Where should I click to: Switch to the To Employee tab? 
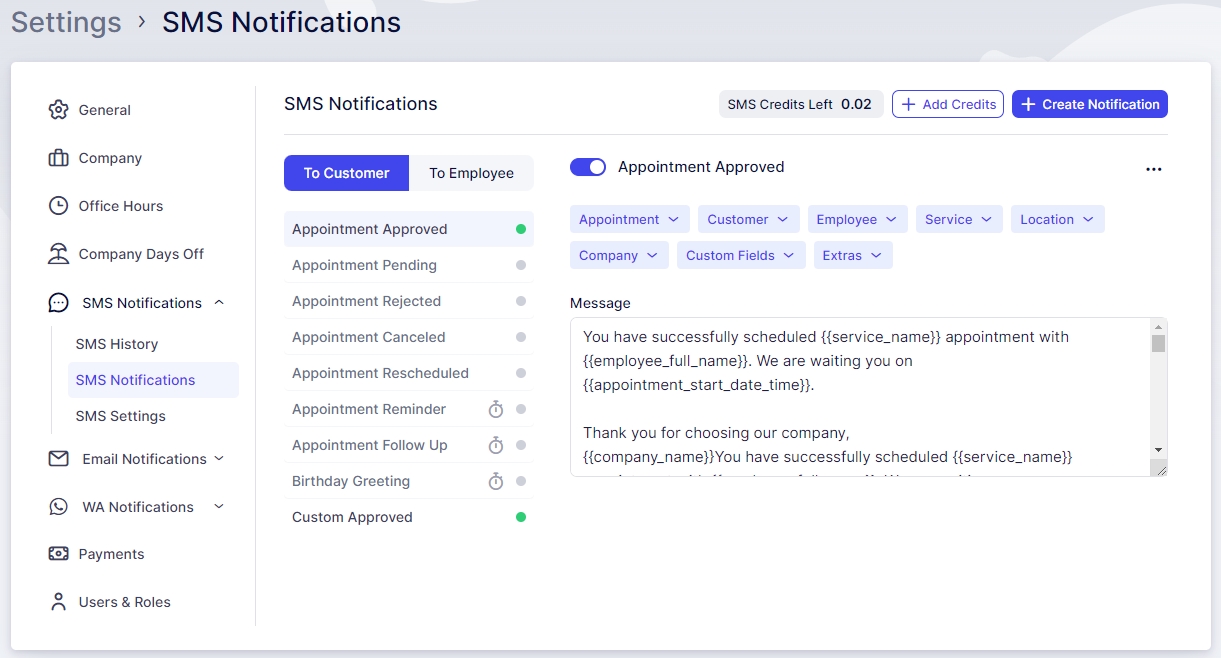(471, 173)
